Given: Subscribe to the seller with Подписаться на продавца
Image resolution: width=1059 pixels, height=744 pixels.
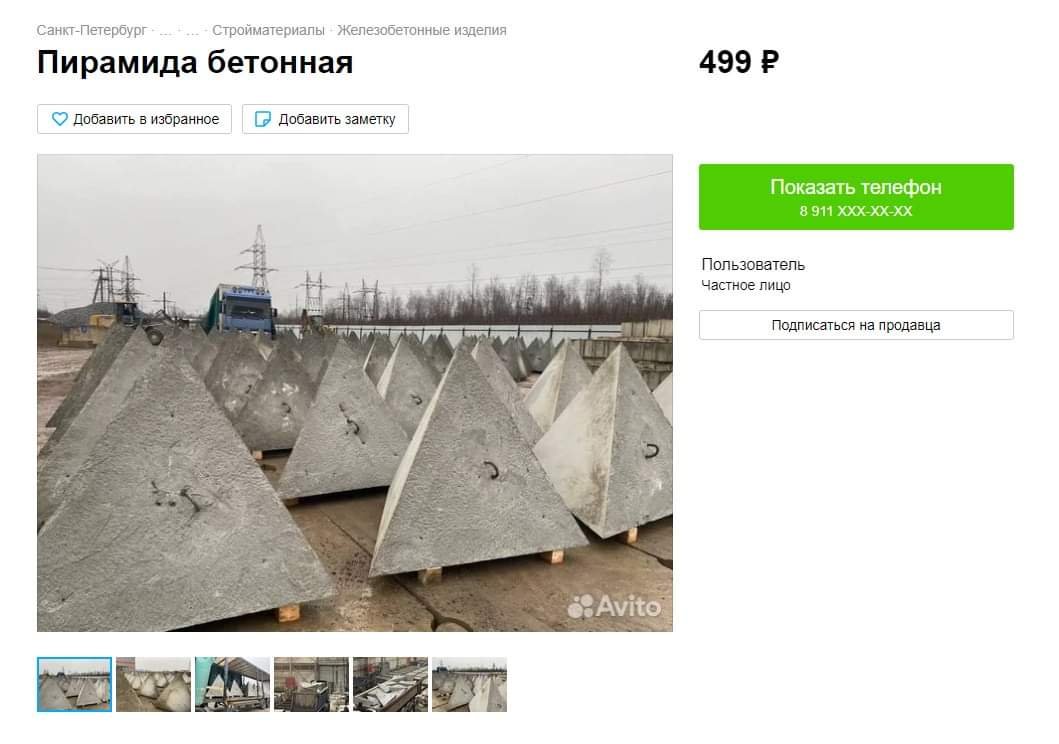Looking at the screenshot, I should point(856,325).
